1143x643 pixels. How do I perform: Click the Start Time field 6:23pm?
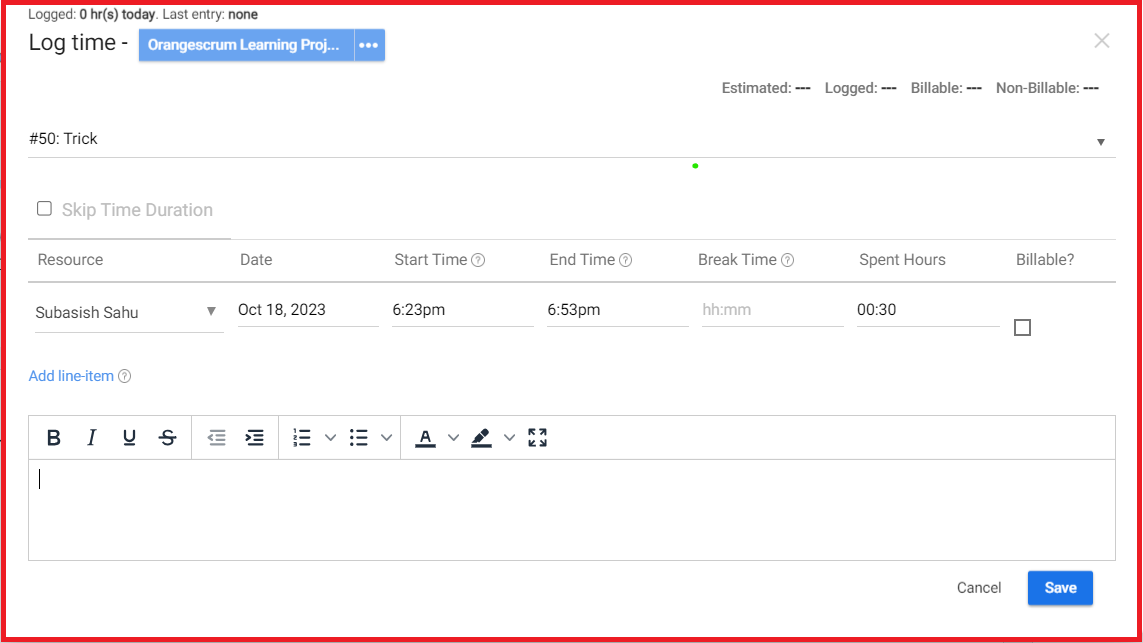pyautogui.click(x=462, y=310)
